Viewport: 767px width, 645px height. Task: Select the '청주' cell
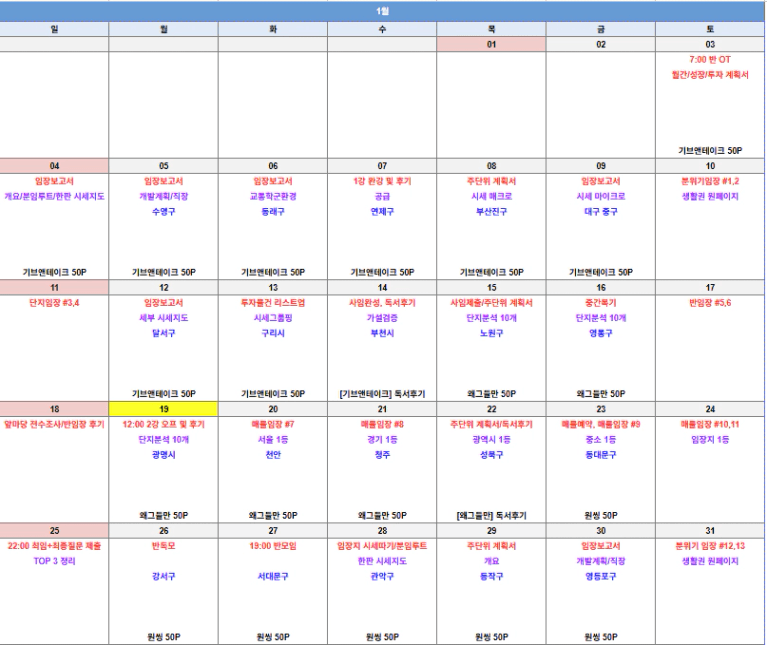point(382,455)
